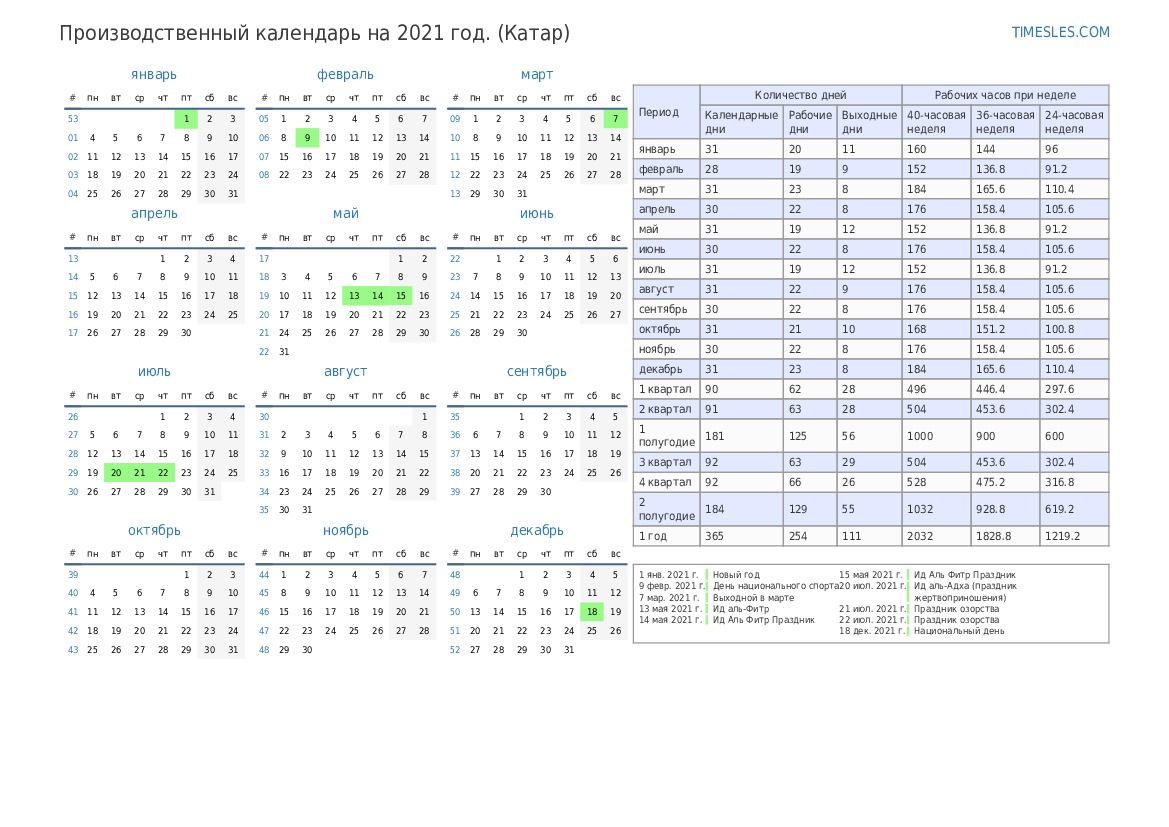The width and height of the screenshot is (1169, 827).
Task: Click highlighted May 13 holiday date
Action: coord(354,295)
